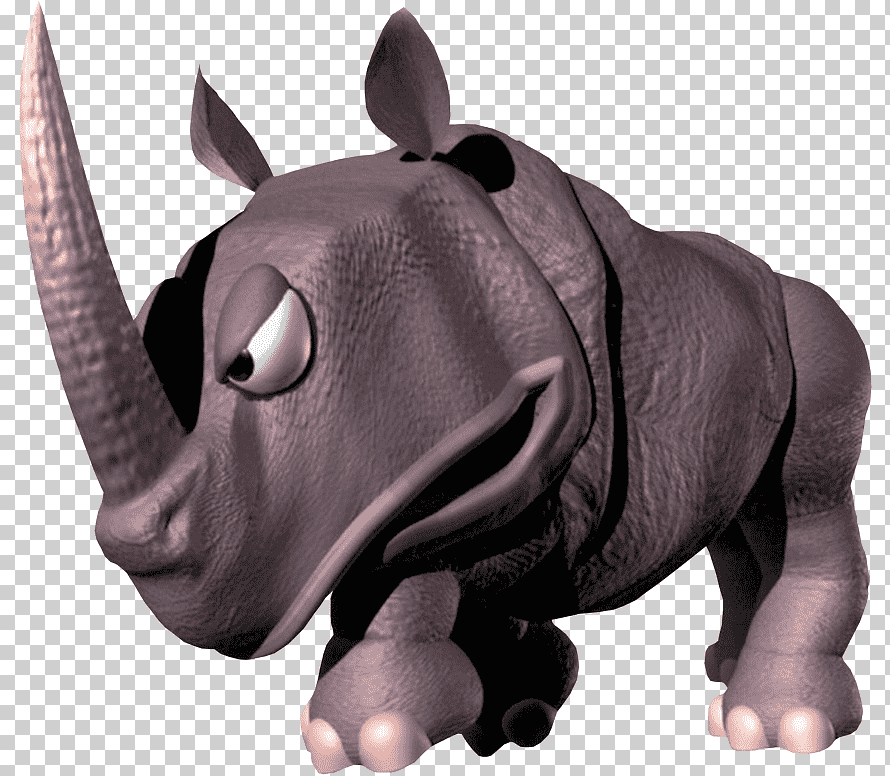Click the dark gap behind the right ear
Image resolution: width=890 pixels, height=776 pixels.
(478, 158)
